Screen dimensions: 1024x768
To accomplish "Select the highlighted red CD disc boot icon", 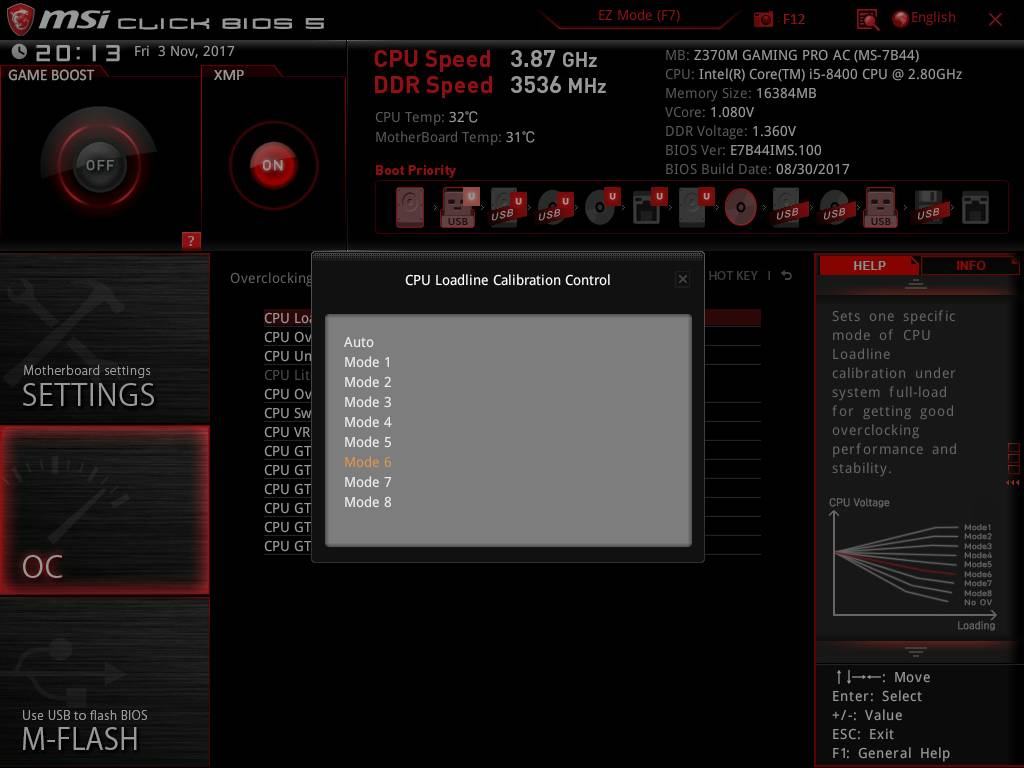I will [x=741, y=207].
